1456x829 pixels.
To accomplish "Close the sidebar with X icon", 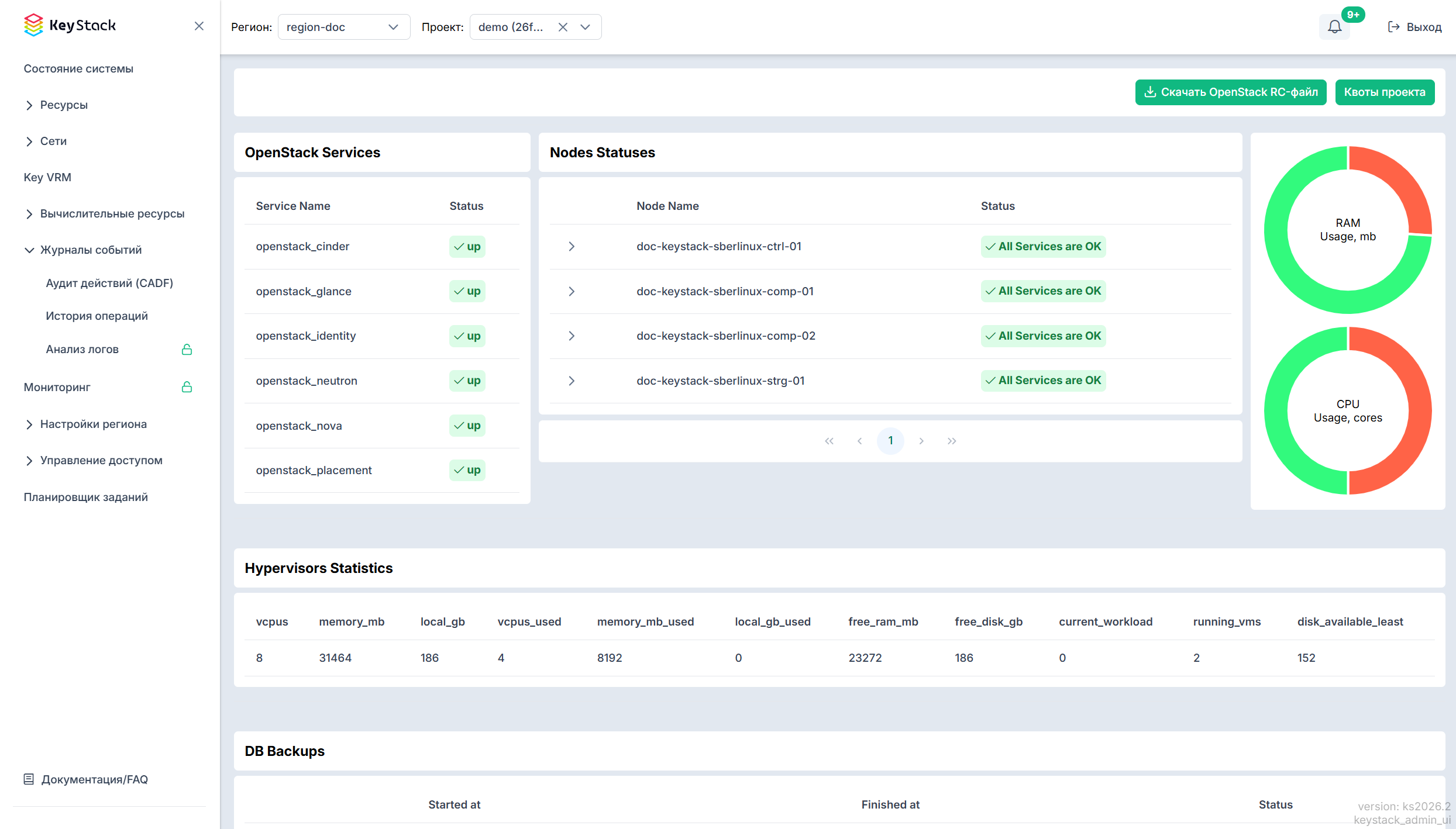I will click(199, 26).
